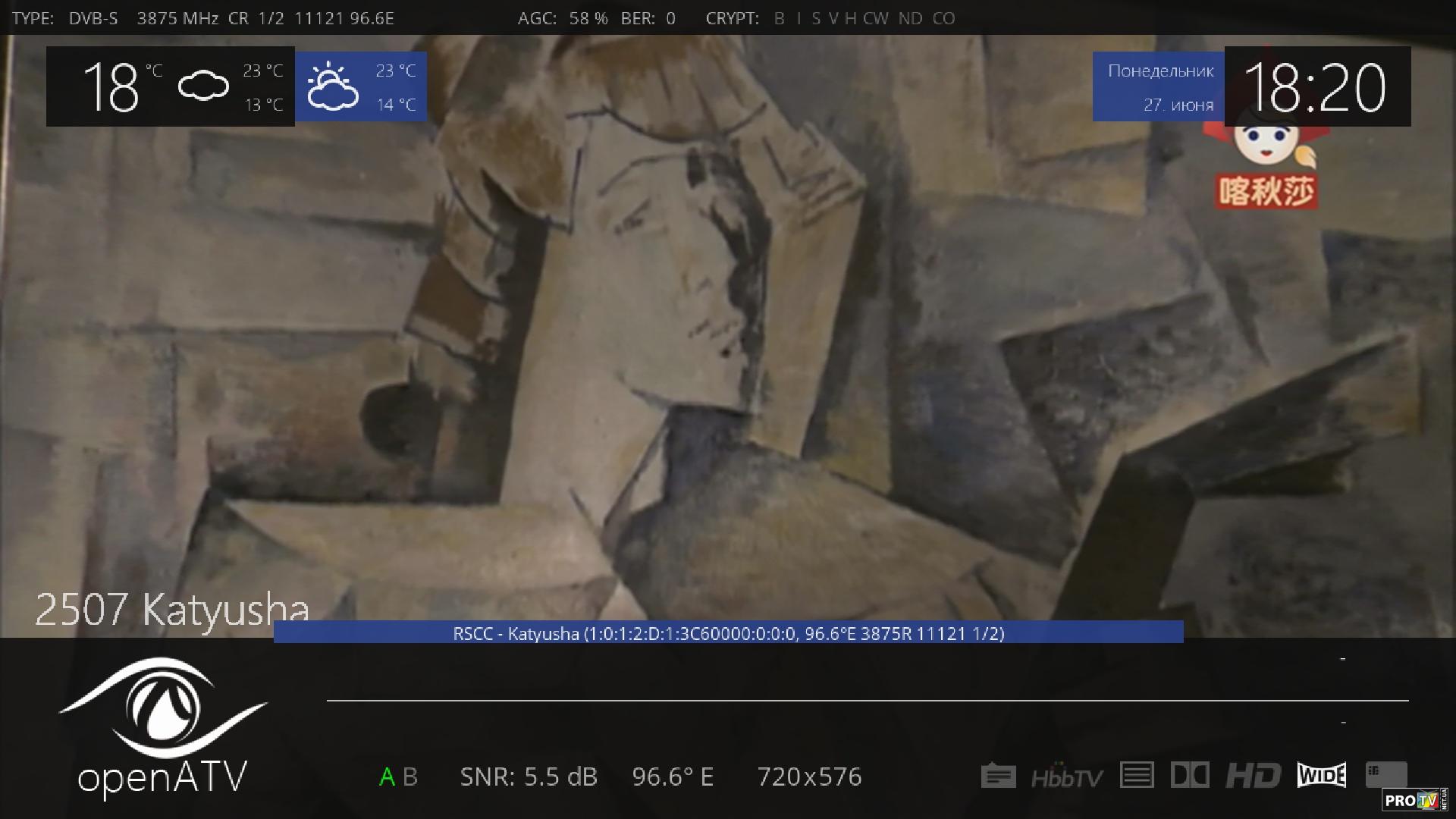Click the RSCC Katyusha service reference bar
This screenshot has width=1456, height=819.
pos(728,633)
